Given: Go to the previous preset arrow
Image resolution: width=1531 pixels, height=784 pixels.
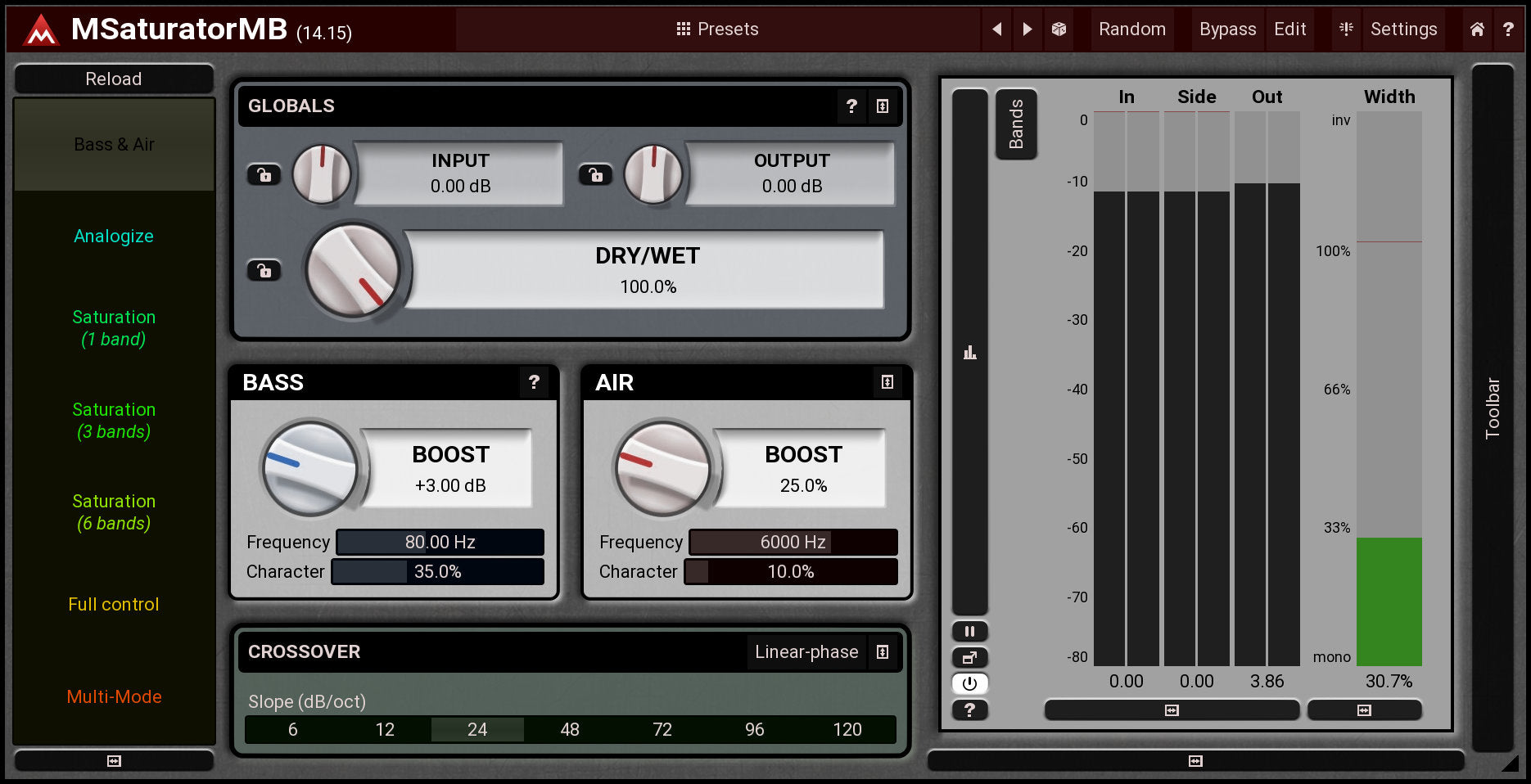Looking at the screenshot, I should point(996,29).
